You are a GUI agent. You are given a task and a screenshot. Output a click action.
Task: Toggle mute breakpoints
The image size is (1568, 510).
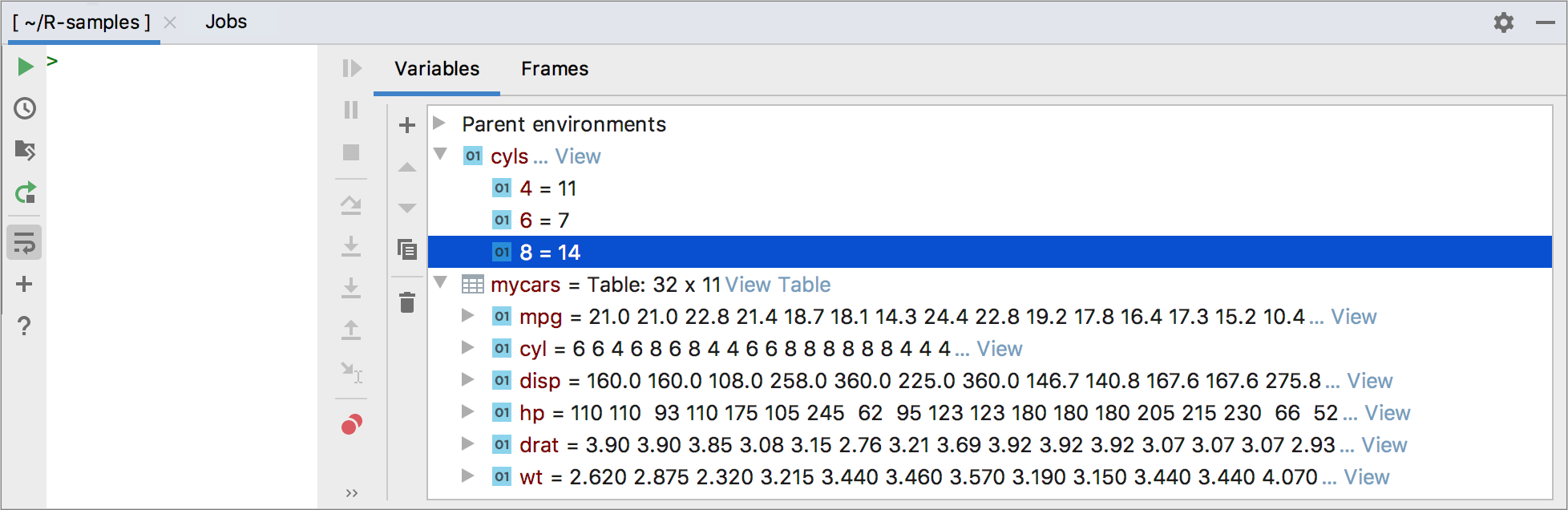(x=350, y=425)
